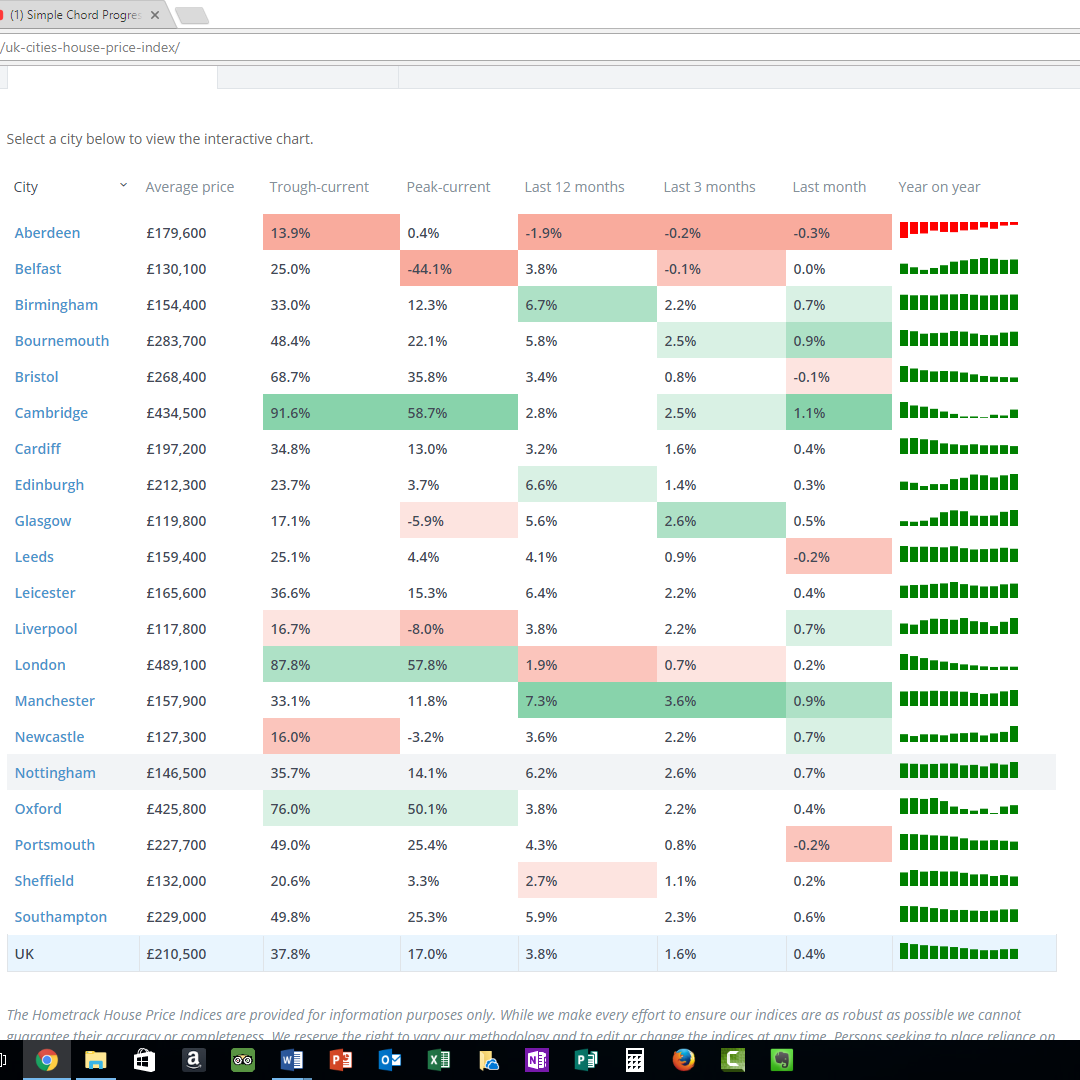Launch Firefox from the taskbar
Screen dimensions: 1080x1080
coord(684,1060)
